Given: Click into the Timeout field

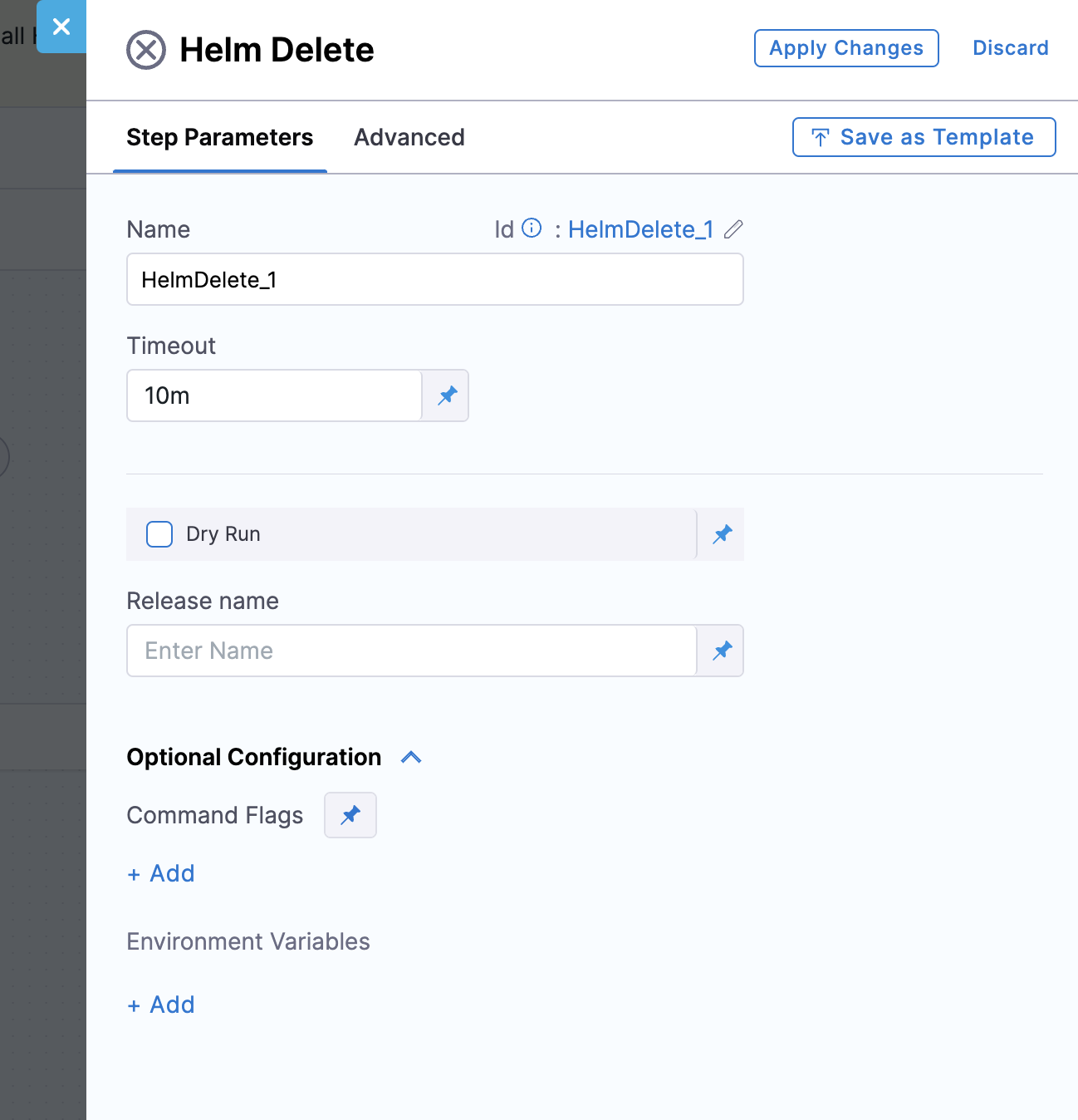Looking at the screenshot, I should click(274, 395).
